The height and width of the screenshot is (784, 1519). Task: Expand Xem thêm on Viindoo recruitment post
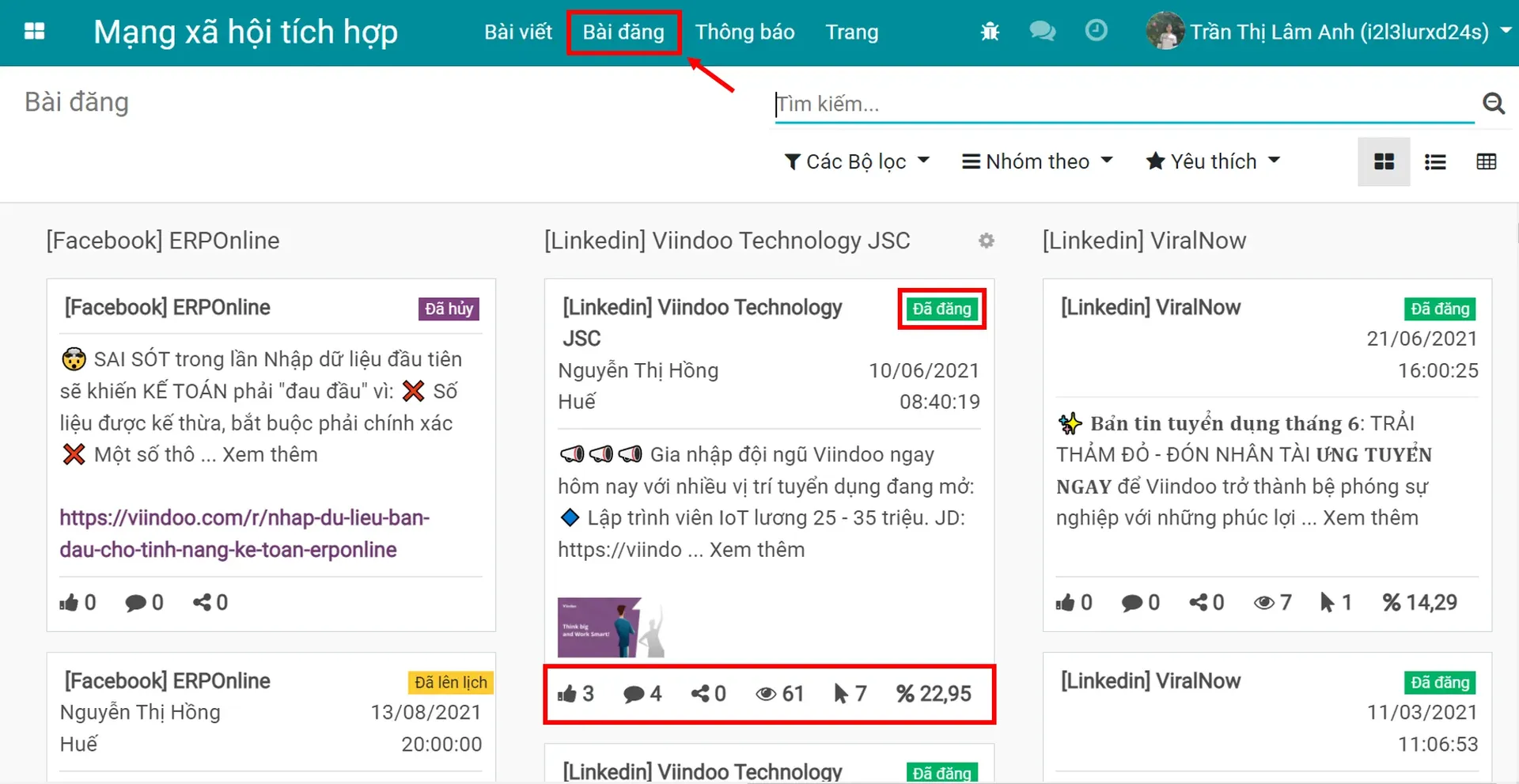click(x=756, y=550)
